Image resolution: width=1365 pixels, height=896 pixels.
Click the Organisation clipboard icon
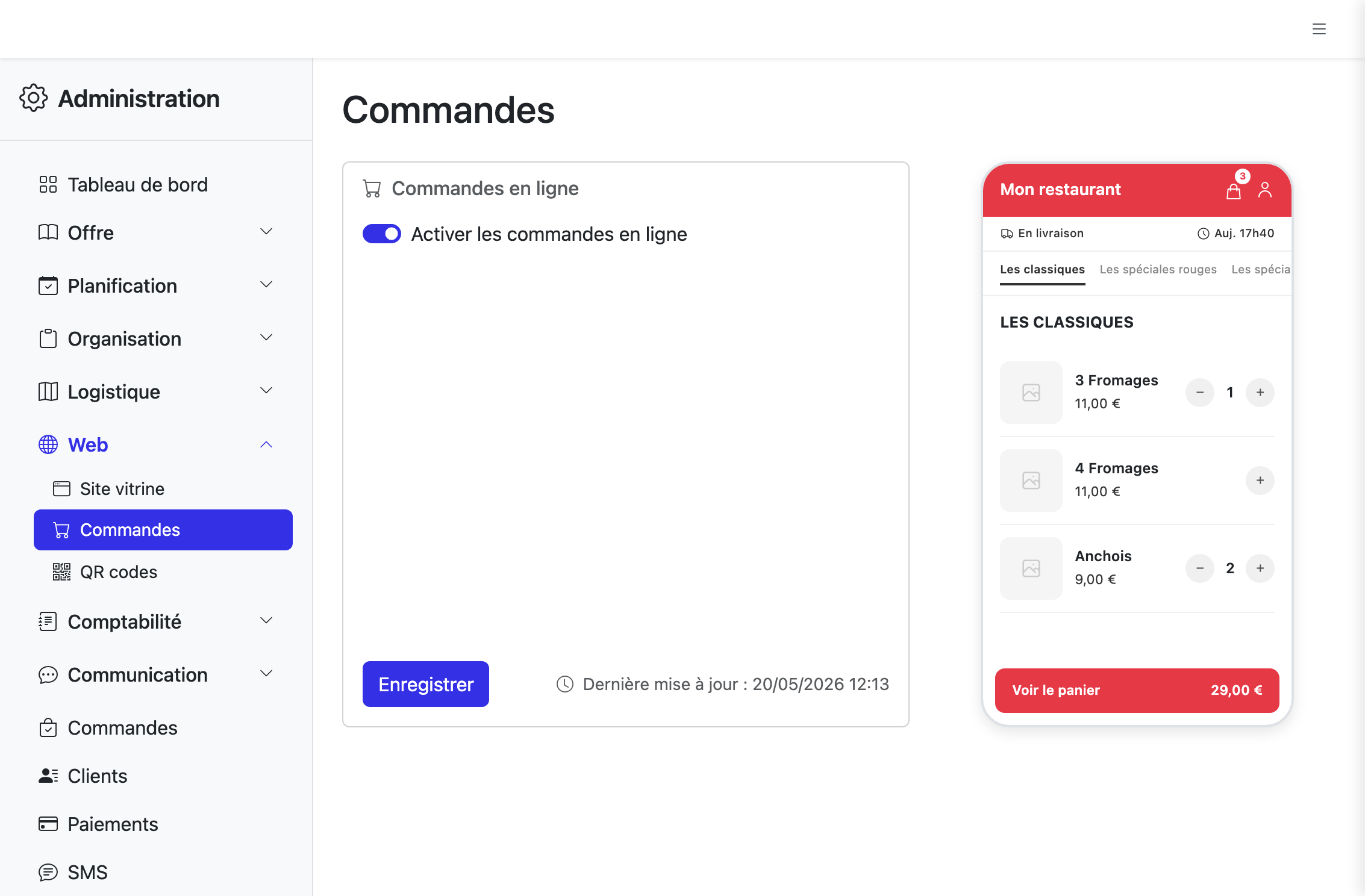[48, 338]
